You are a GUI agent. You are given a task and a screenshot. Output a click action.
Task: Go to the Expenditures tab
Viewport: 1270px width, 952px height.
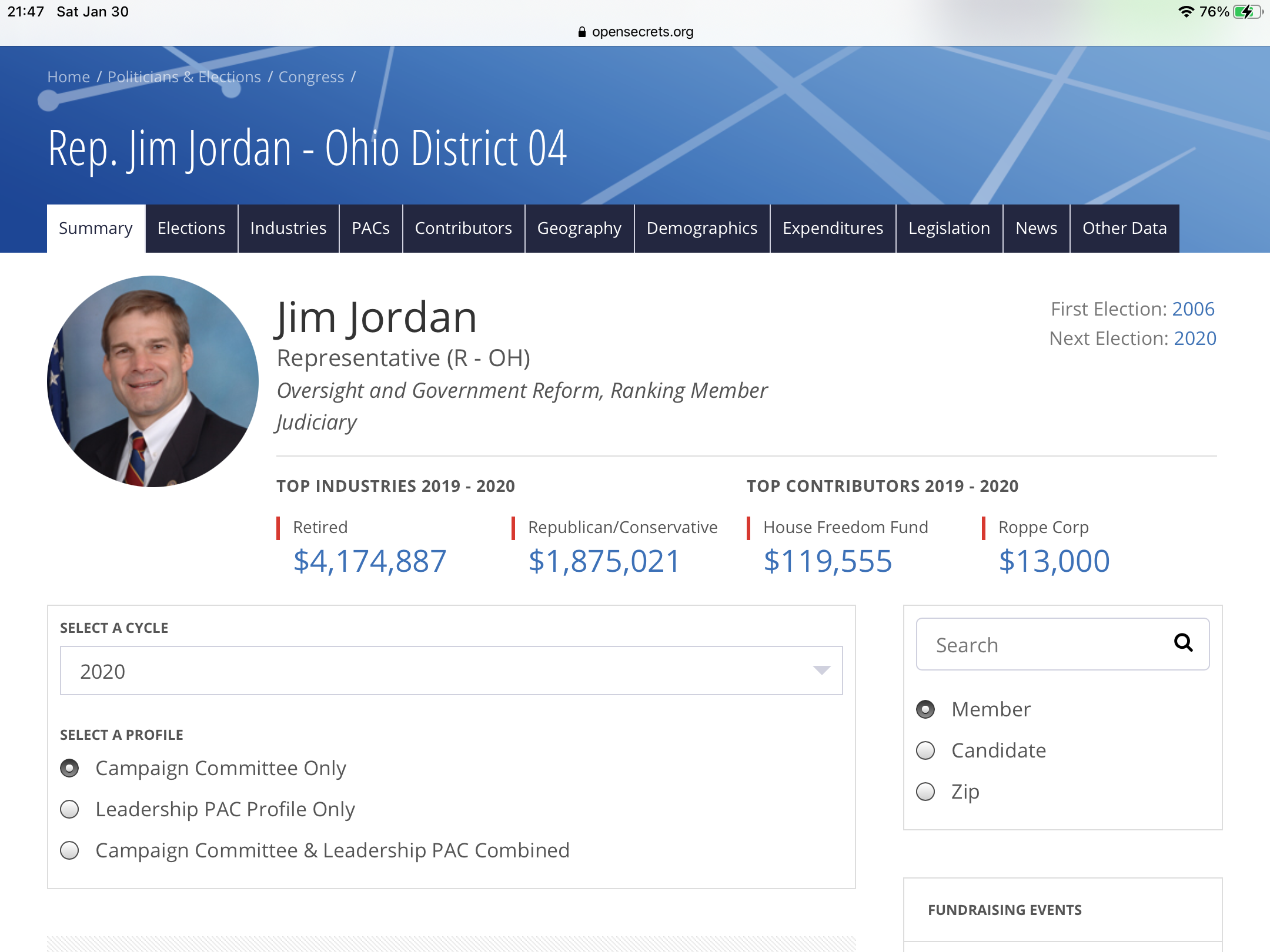(x=833, y=229)
